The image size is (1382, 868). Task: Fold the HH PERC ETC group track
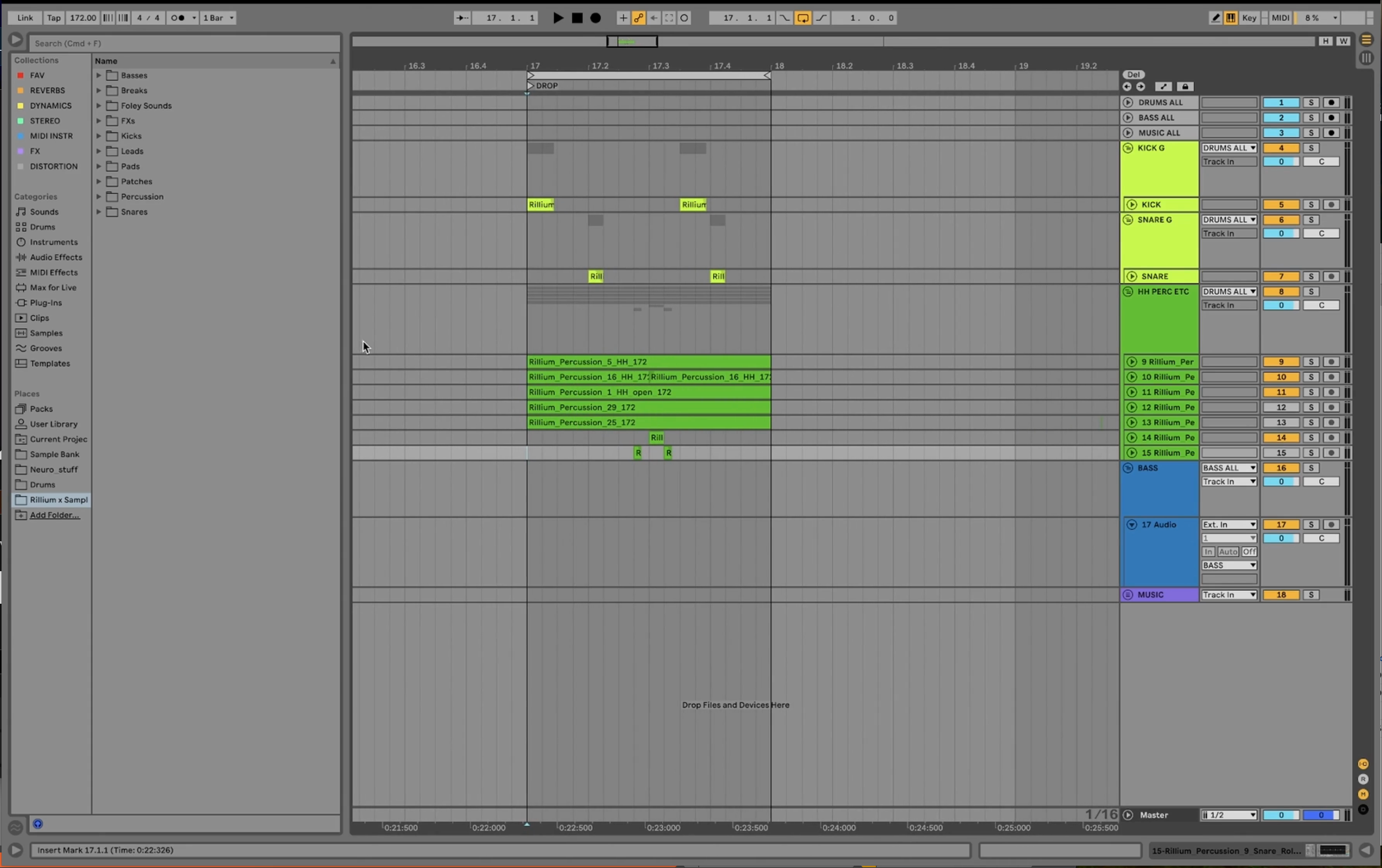point(1128,291)
